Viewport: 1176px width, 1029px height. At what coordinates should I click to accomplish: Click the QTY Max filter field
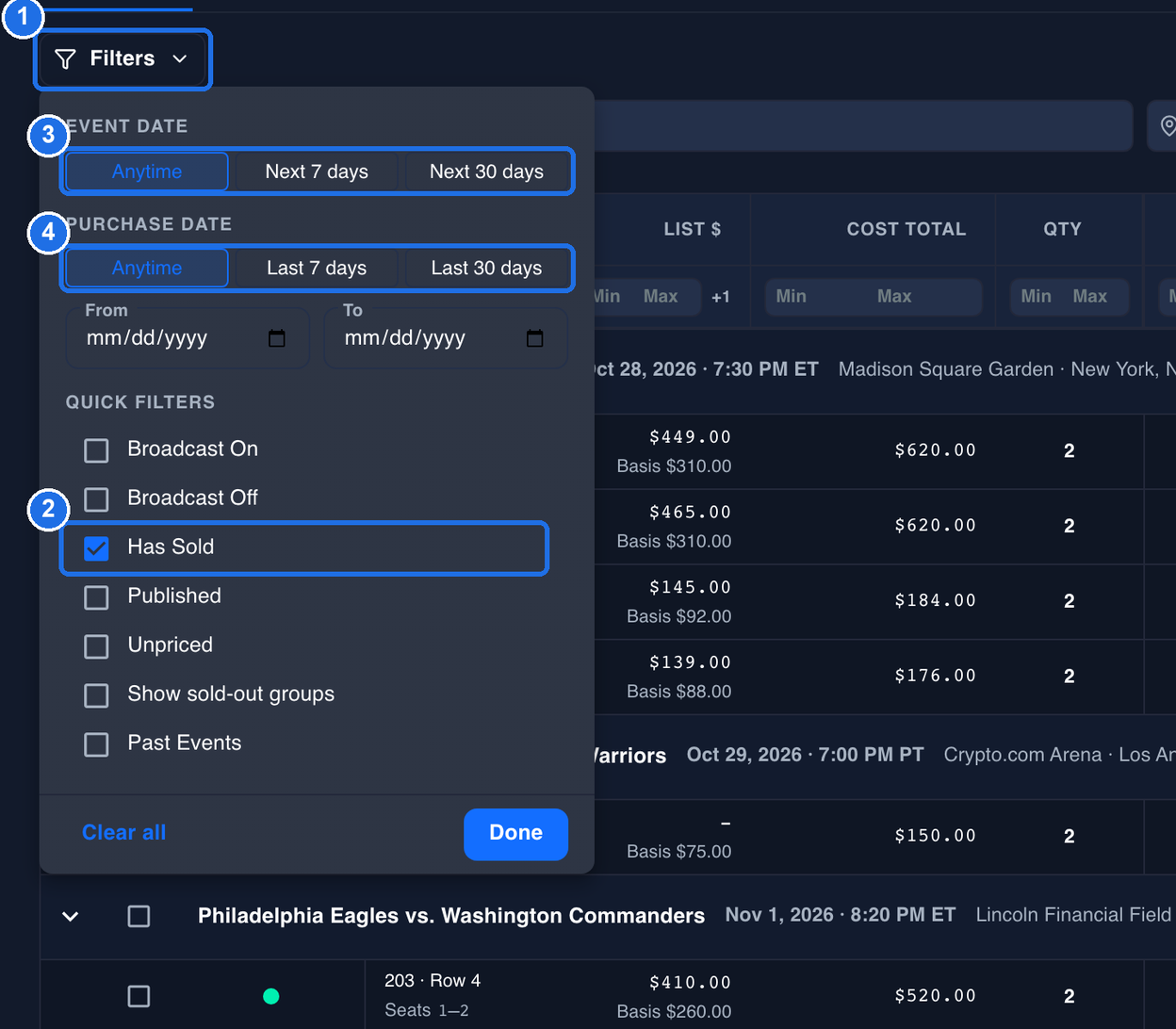1095,297
